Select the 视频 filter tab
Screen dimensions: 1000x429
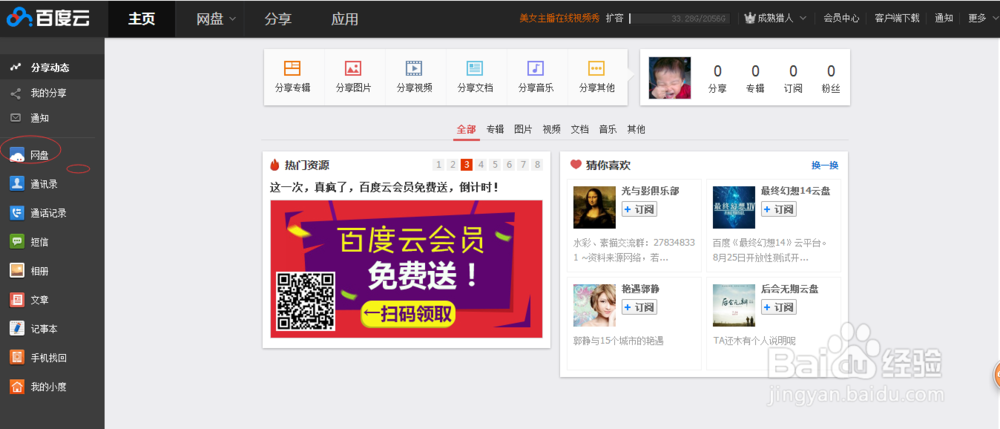[552, 129]
